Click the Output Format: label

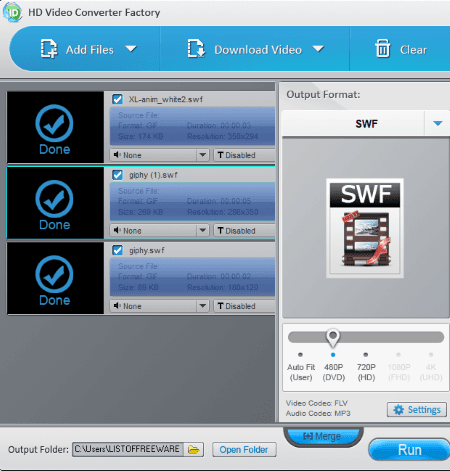pyautogui.click(x=323, y=95)
